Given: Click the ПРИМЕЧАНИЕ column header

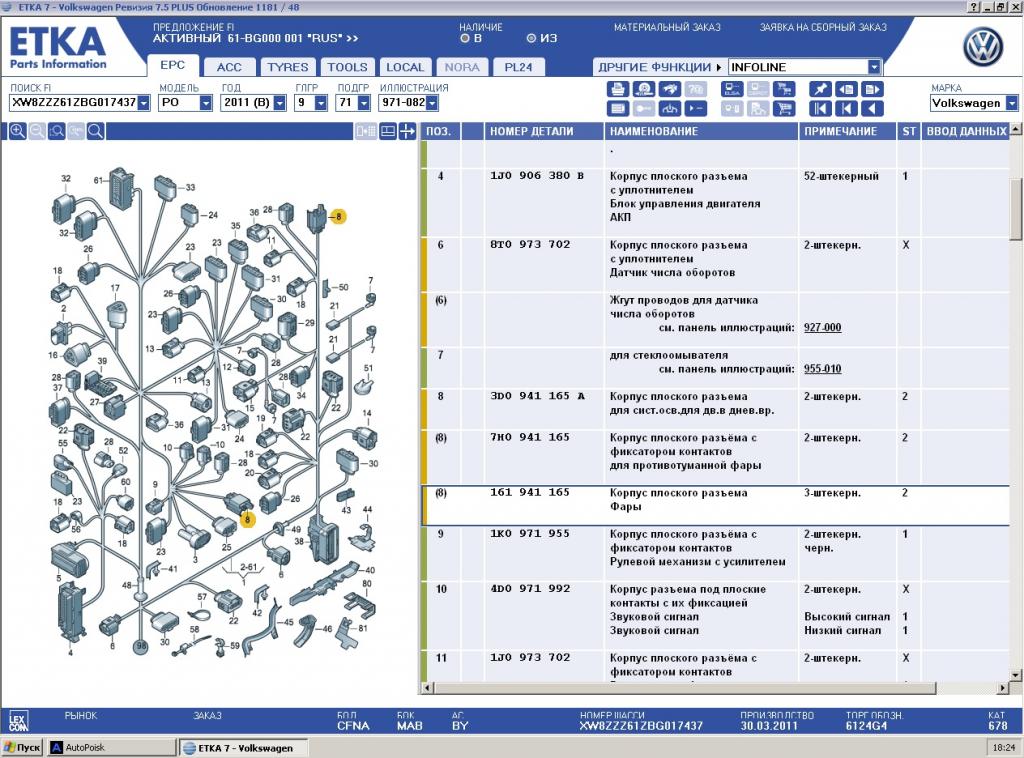Looking at the screenshot, I should coord(848,131).
